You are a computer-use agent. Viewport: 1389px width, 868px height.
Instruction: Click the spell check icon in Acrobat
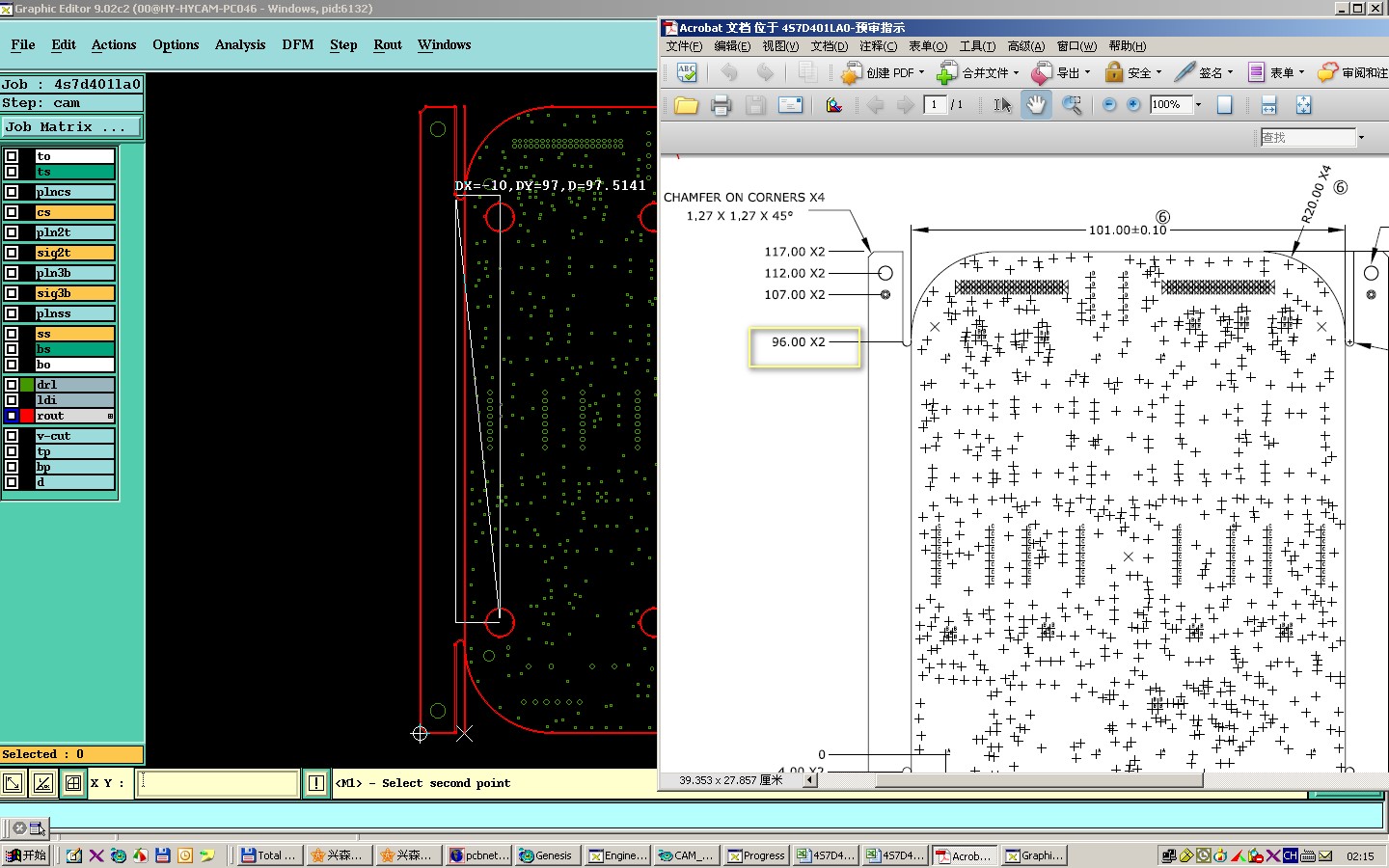click(687, 72)
